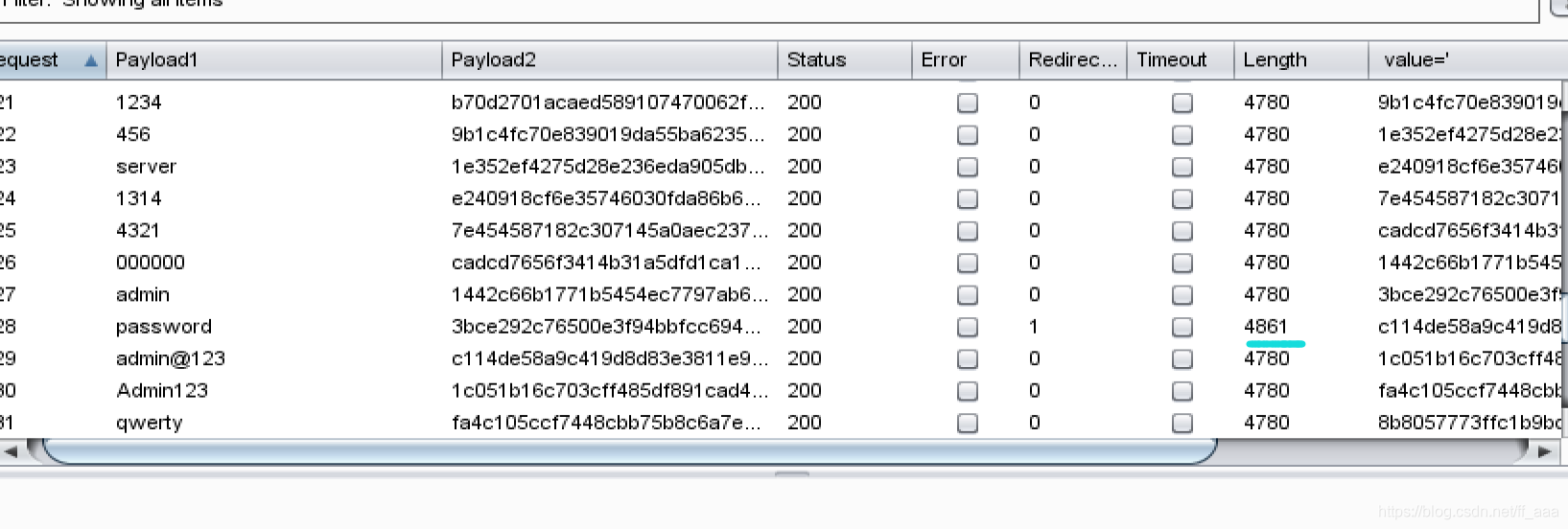The height and width of the screenshot is (529, 1568).
Task: Toggle Timeout checkbox in 1314 row
Action: [1182, 198]
